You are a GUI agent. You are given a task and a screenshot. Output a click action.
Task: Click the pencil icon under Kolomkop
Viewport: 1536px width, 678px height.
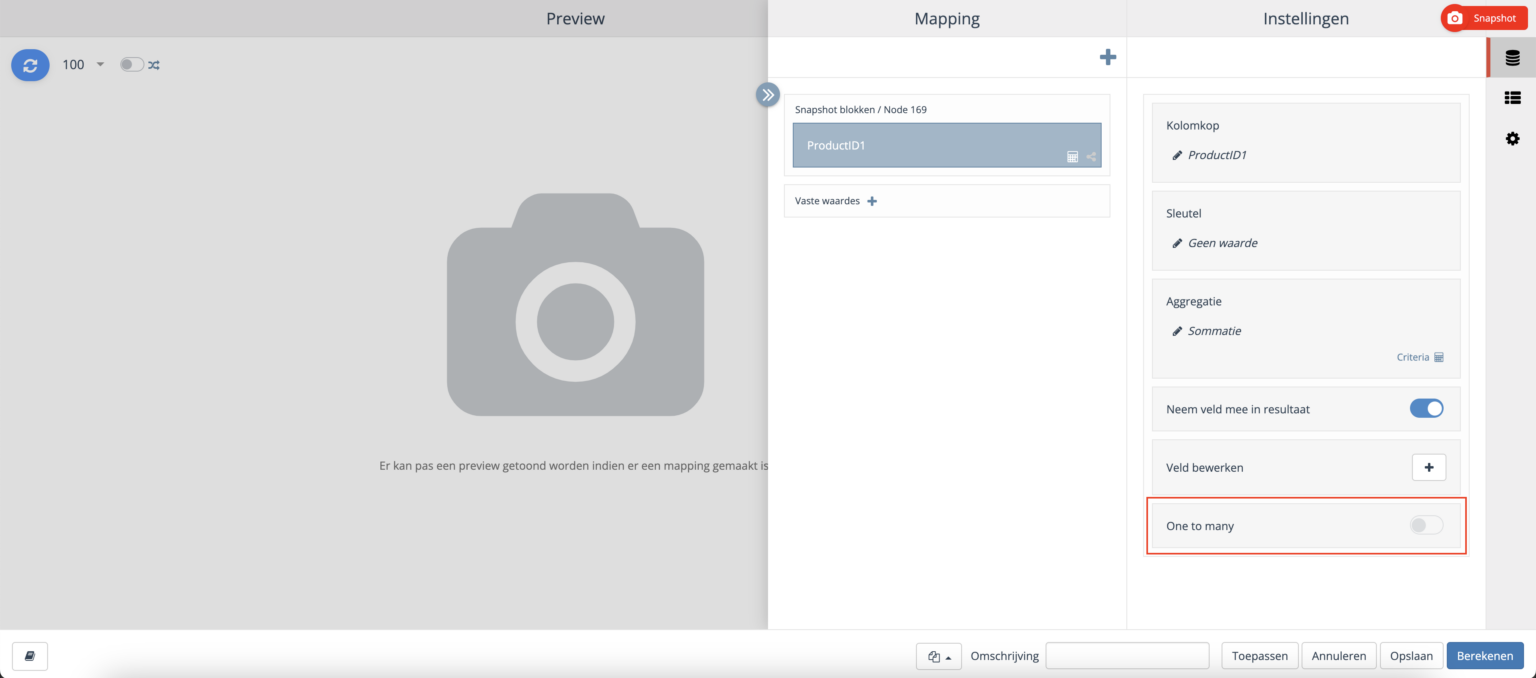coord(1177,155)
